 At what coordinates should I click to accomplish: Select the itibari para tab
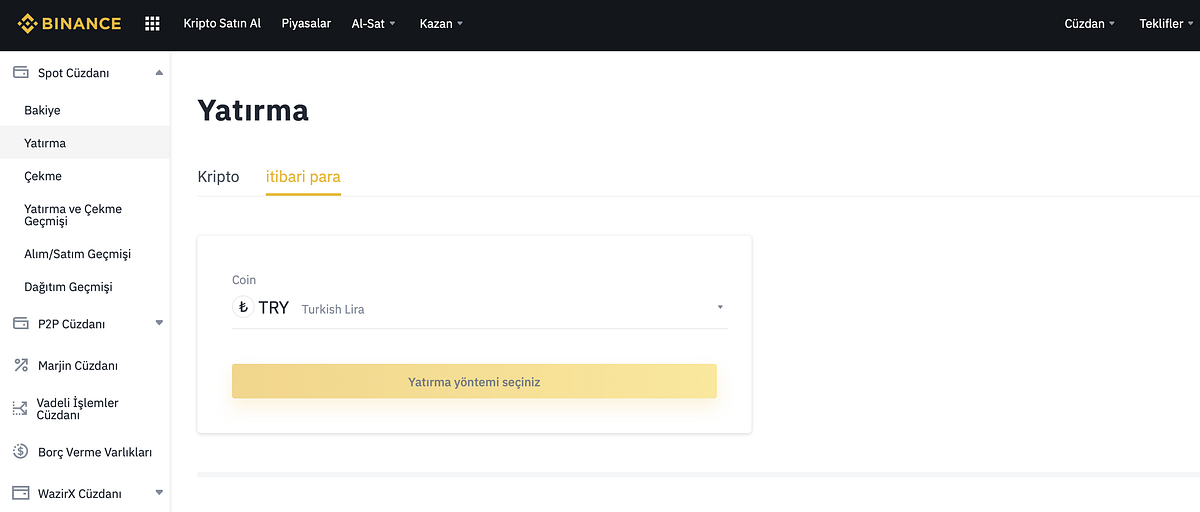[x=303, y=176]
